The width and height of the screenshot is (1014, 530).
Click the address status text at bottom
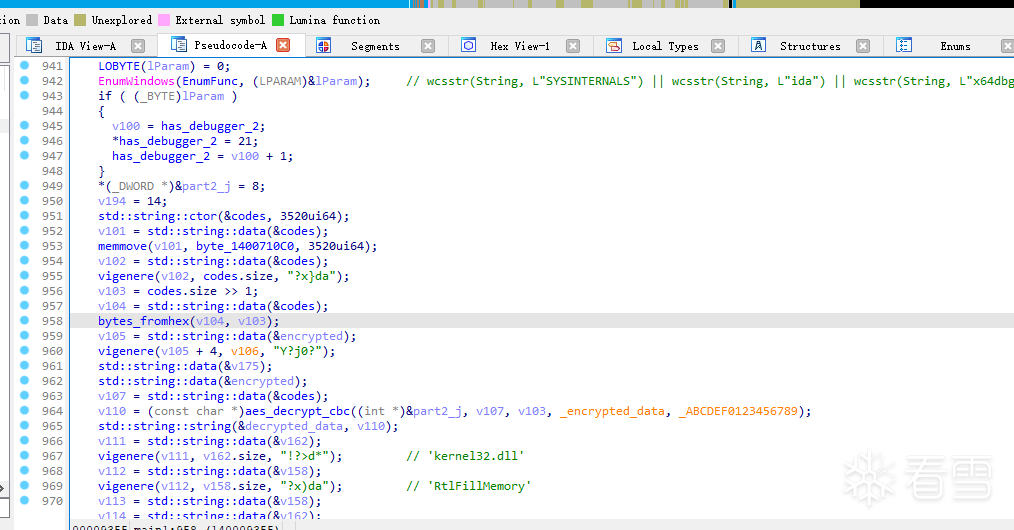175,528
